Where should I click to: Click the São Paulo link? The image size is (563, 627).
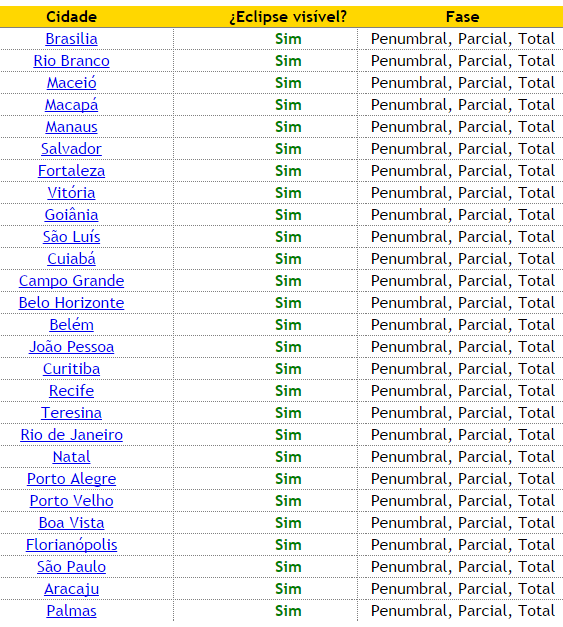pyautogui.click(x=71, y=567)
